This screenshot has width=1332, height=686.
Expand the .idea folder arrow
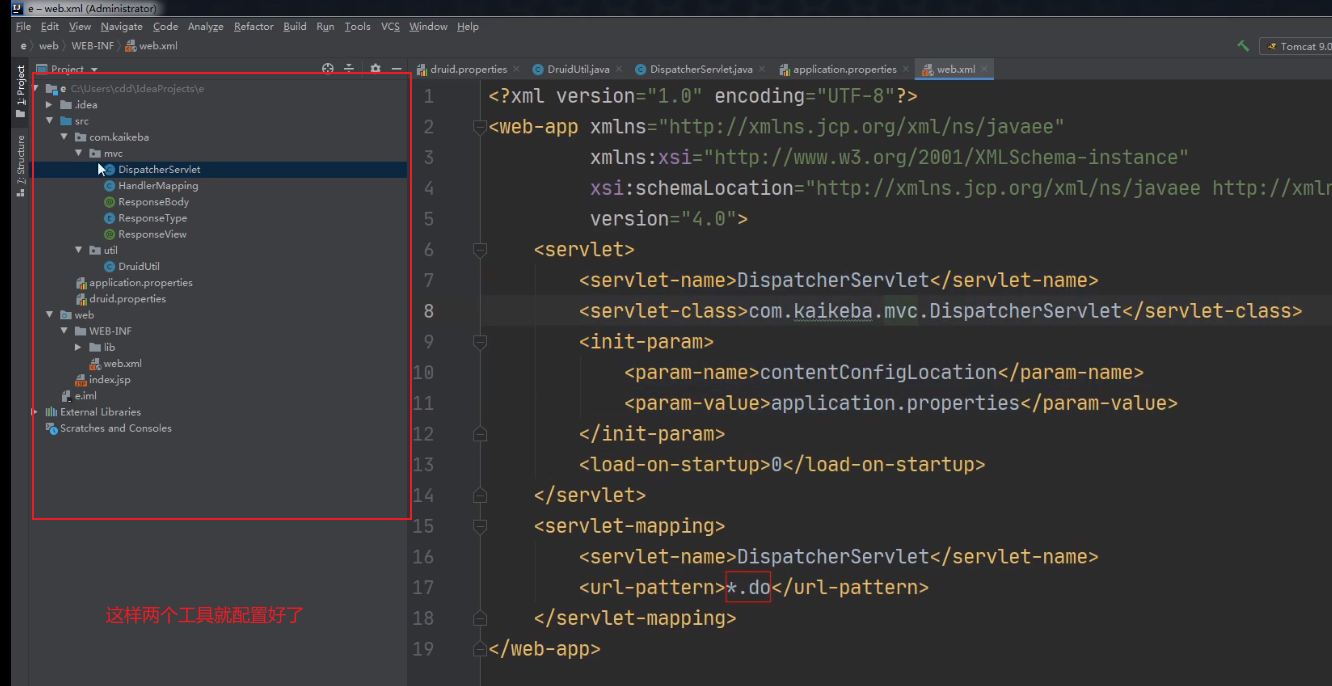click(x=50, y=105)
